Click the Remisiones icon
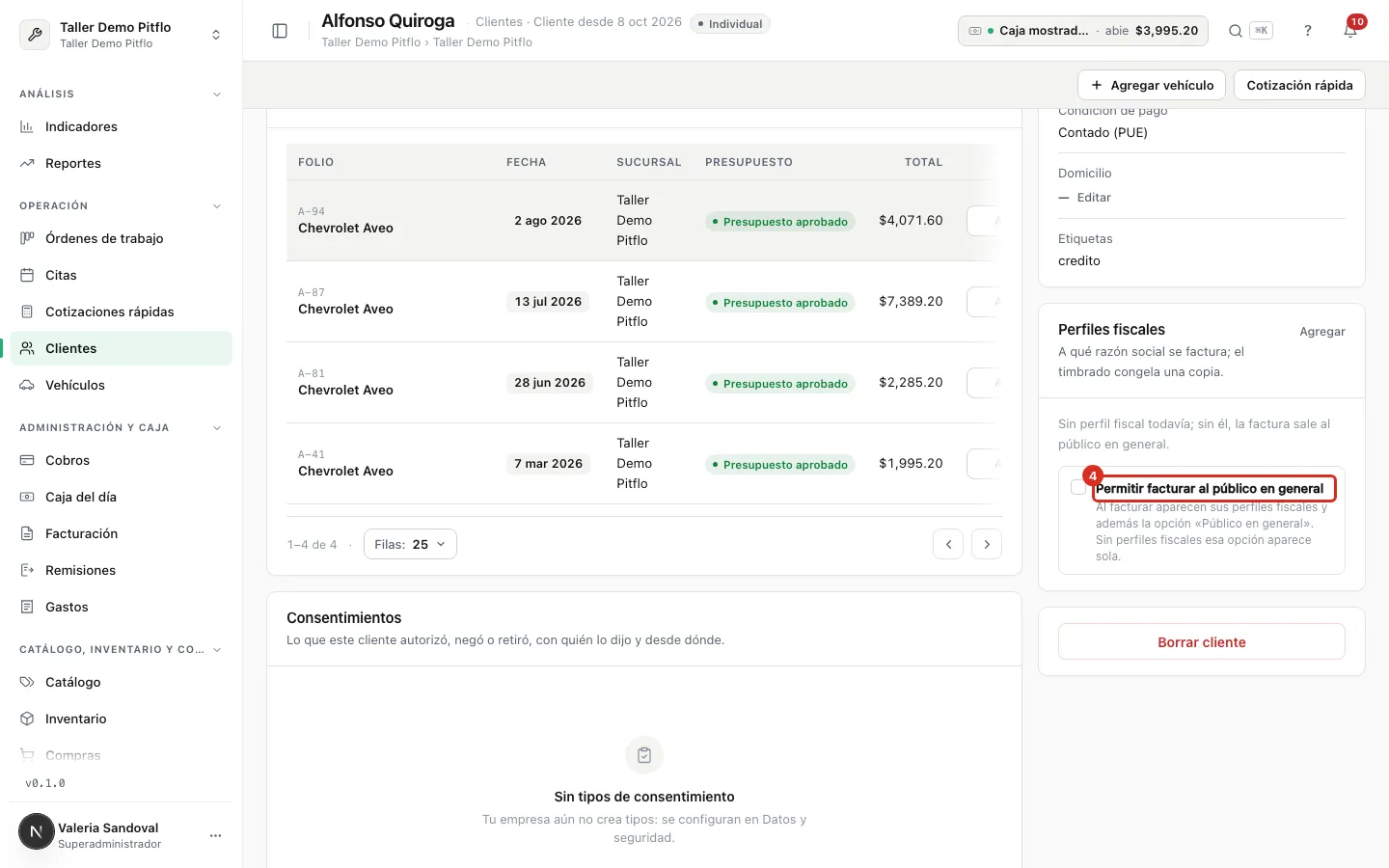The width and height of the screenshot is (1389, 868). [27, 570]
